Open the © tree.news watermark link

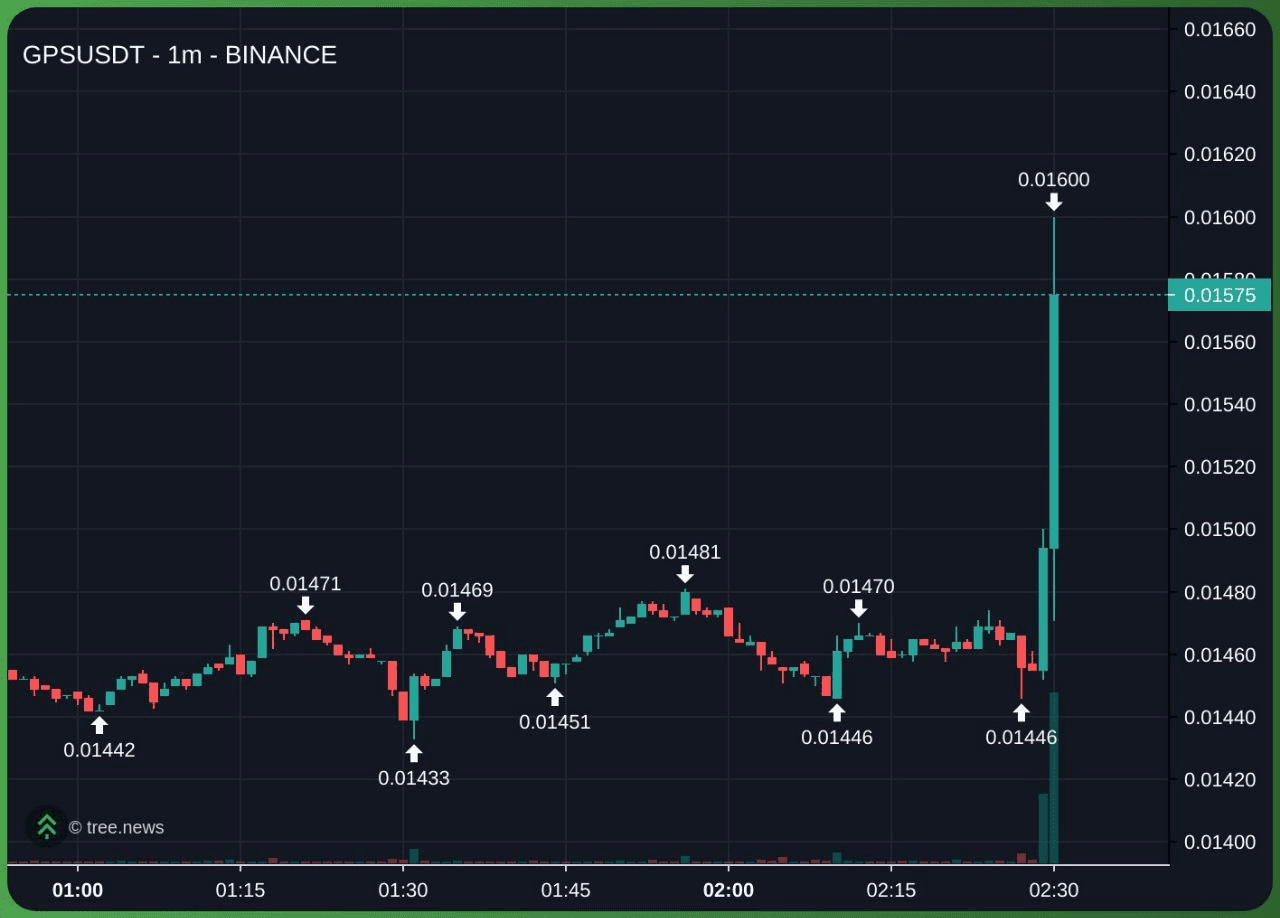click(x=116, y=827)
